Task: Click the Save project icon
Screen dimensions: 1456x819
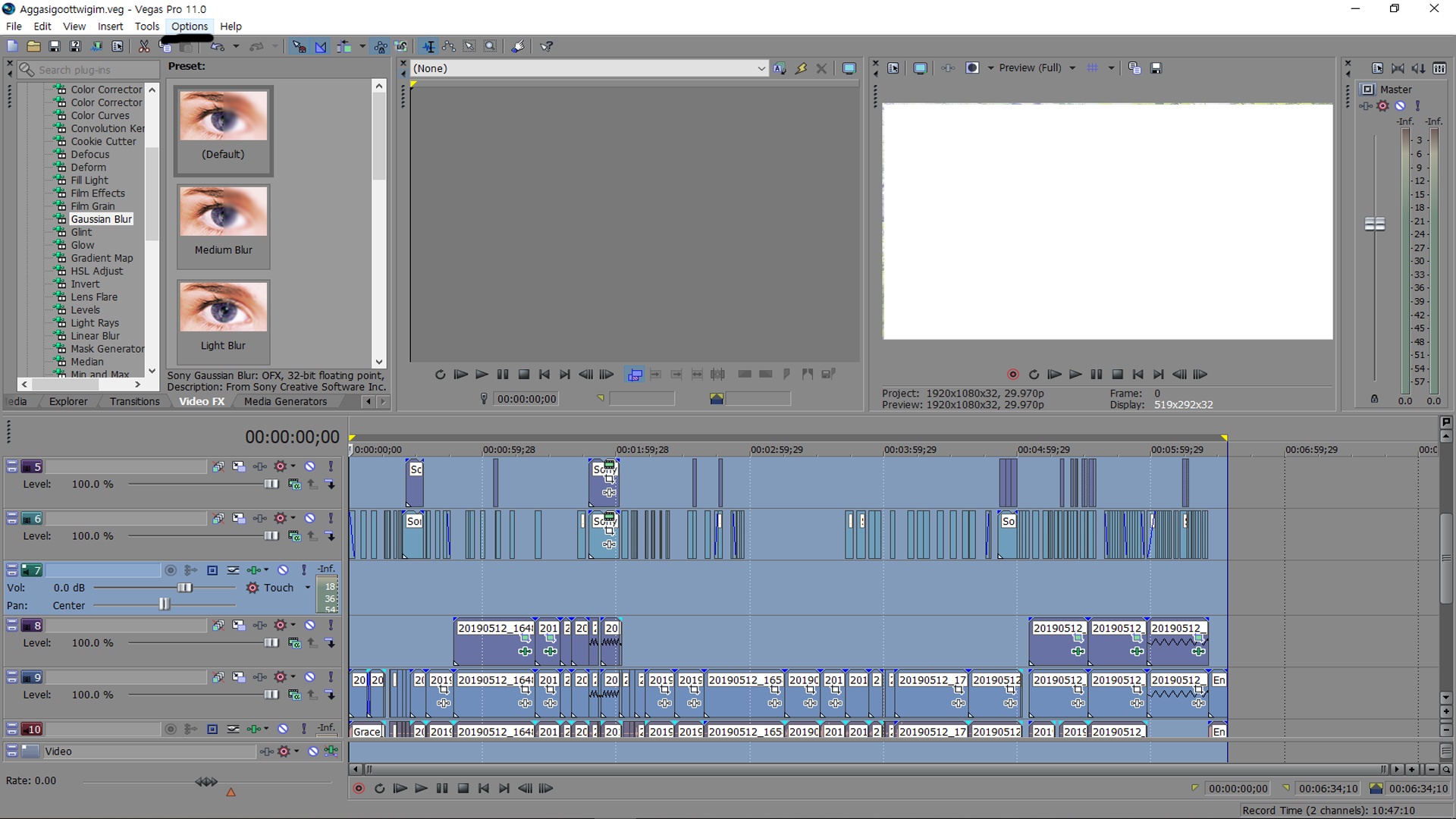Action: click(55, 46)
